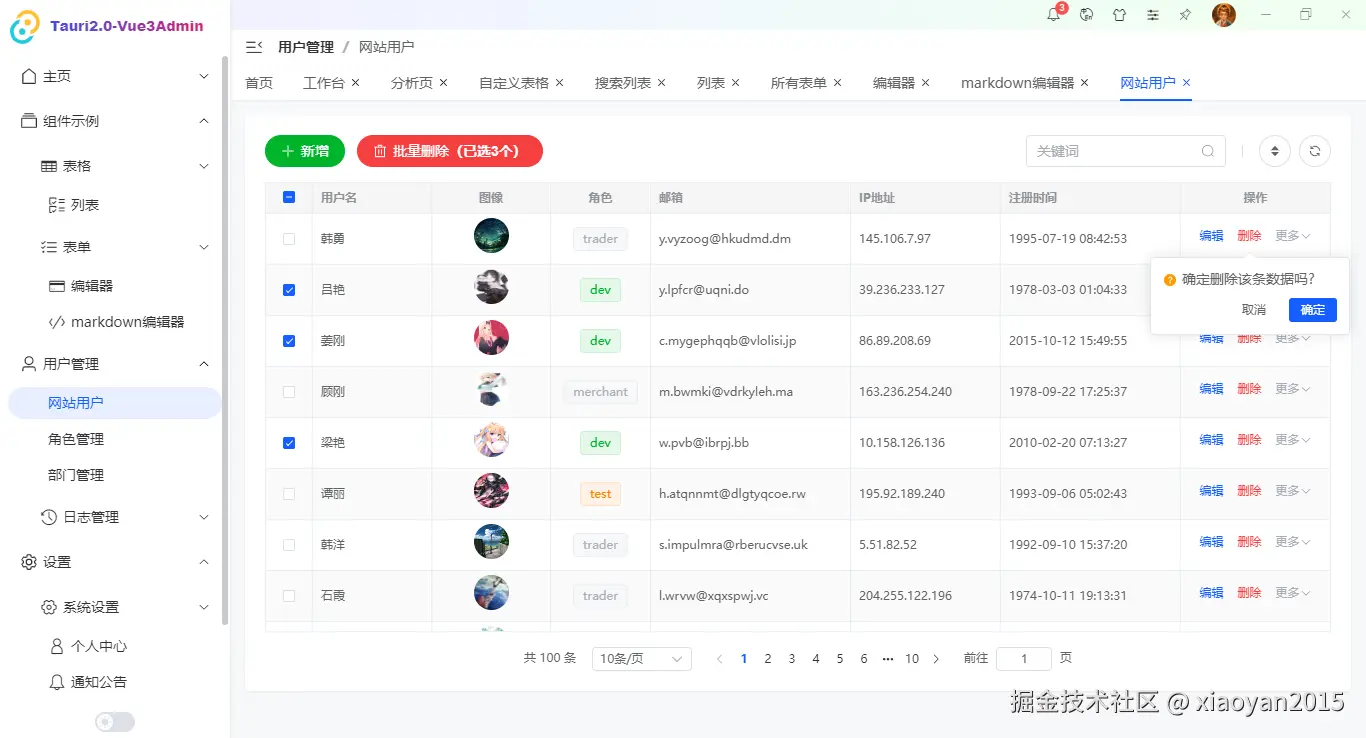Open the notifications bell with badge 3
This screenshot has height=738, width=1366.
(x=1054, y=14)
